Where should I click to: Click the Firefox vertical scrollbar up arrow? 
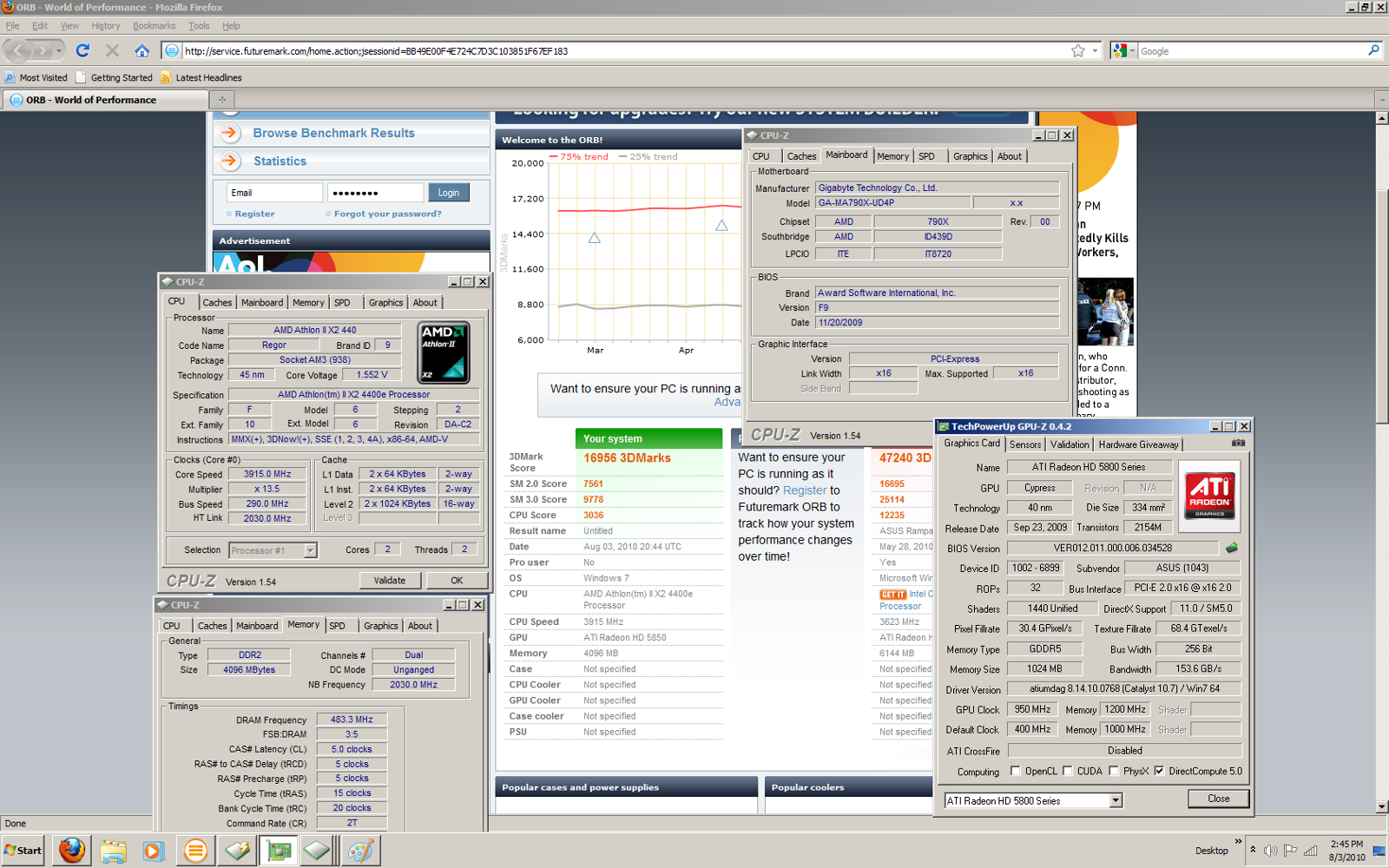[x=1382, y=118]
